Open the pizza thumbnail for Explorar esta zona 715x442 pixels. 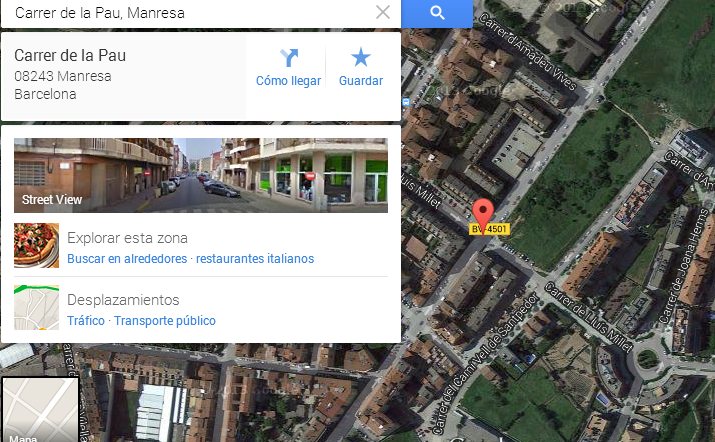(36, 245)
